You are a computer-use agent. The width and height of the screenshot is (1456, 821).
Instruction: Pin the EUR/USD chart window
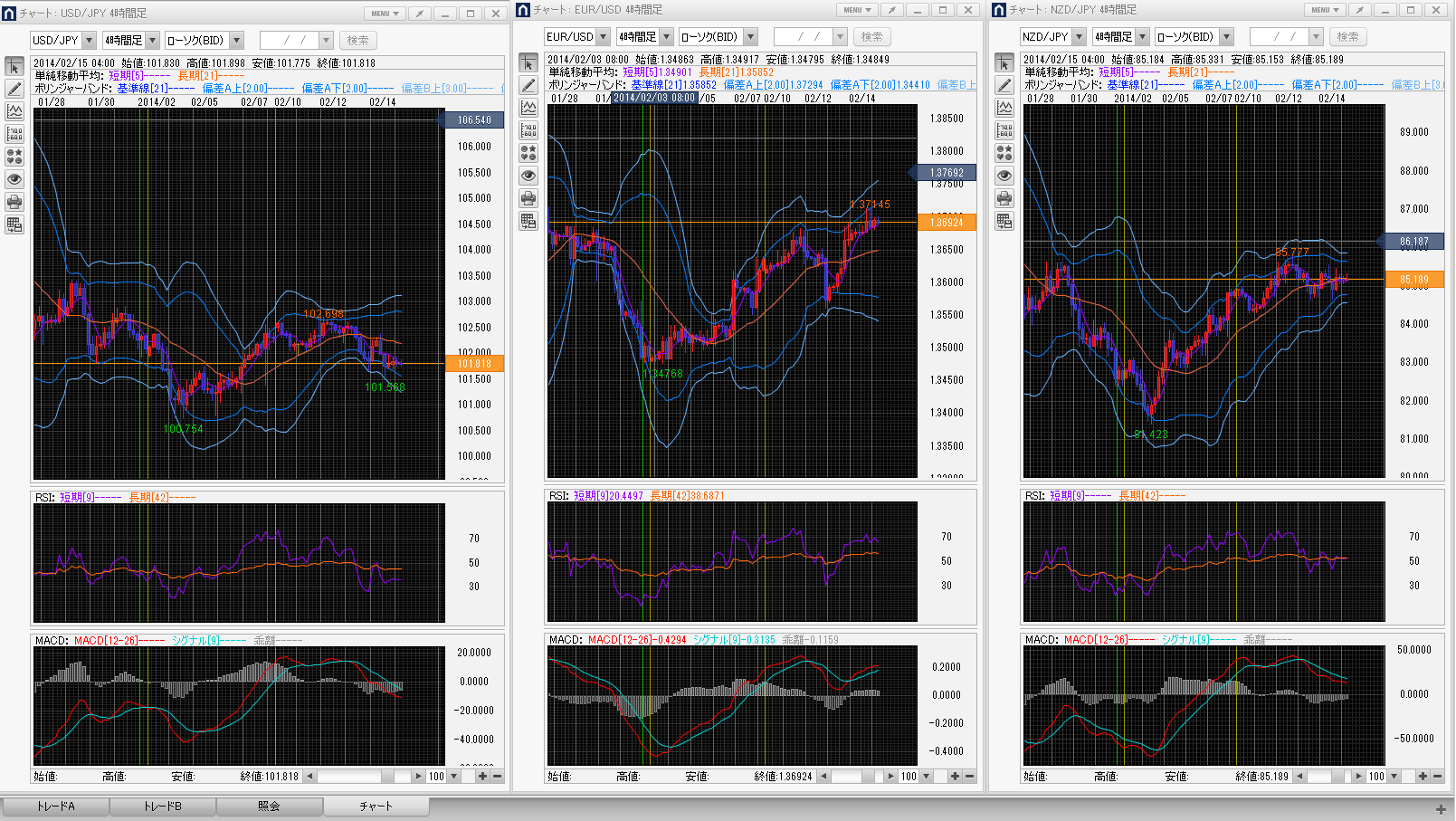tap(891, 10)
